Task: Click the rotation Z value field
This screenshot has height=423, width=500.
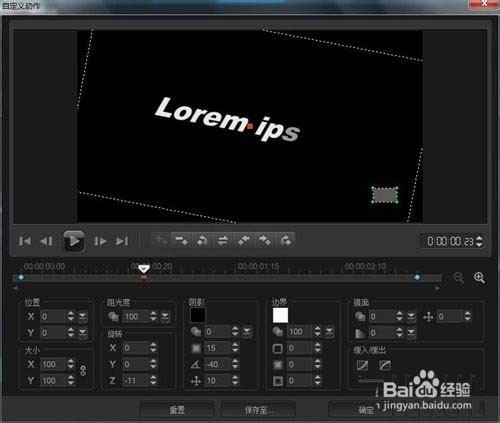Action: pyautogui.click(x=136, y=380)
